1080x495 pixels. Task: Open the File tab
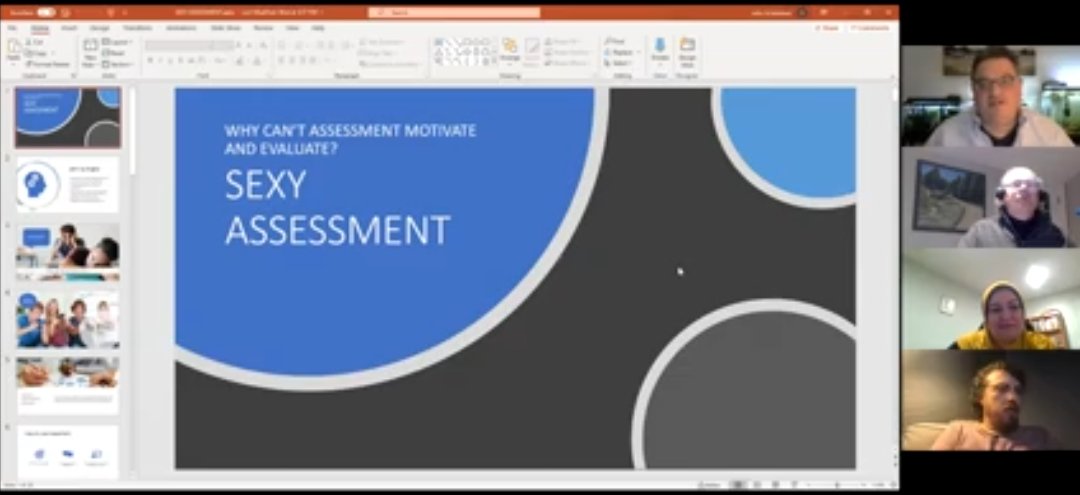[12, 28]
